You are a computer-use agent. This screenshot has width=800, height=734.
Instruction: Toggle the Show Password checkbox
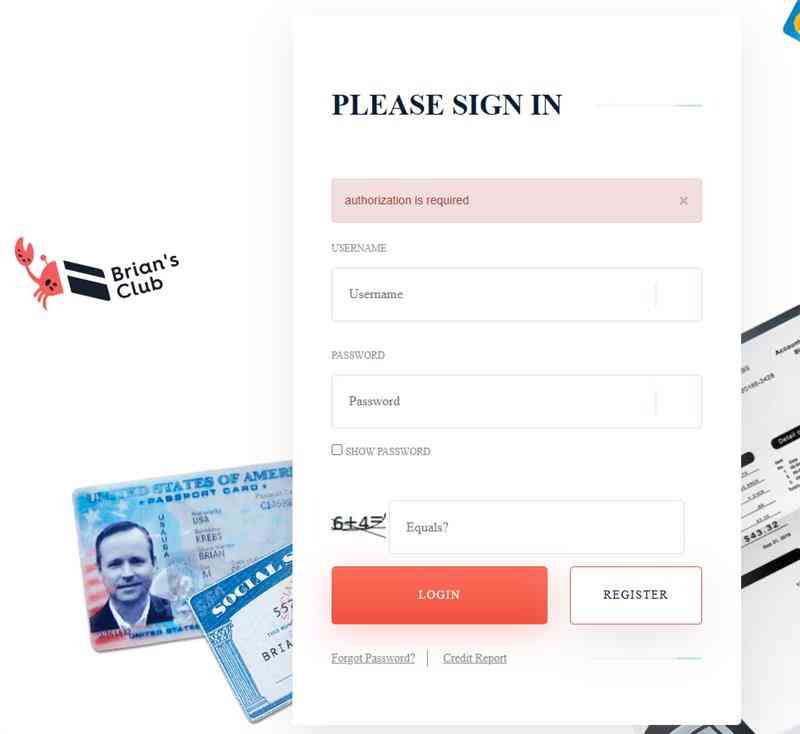[x=337, y=450]
